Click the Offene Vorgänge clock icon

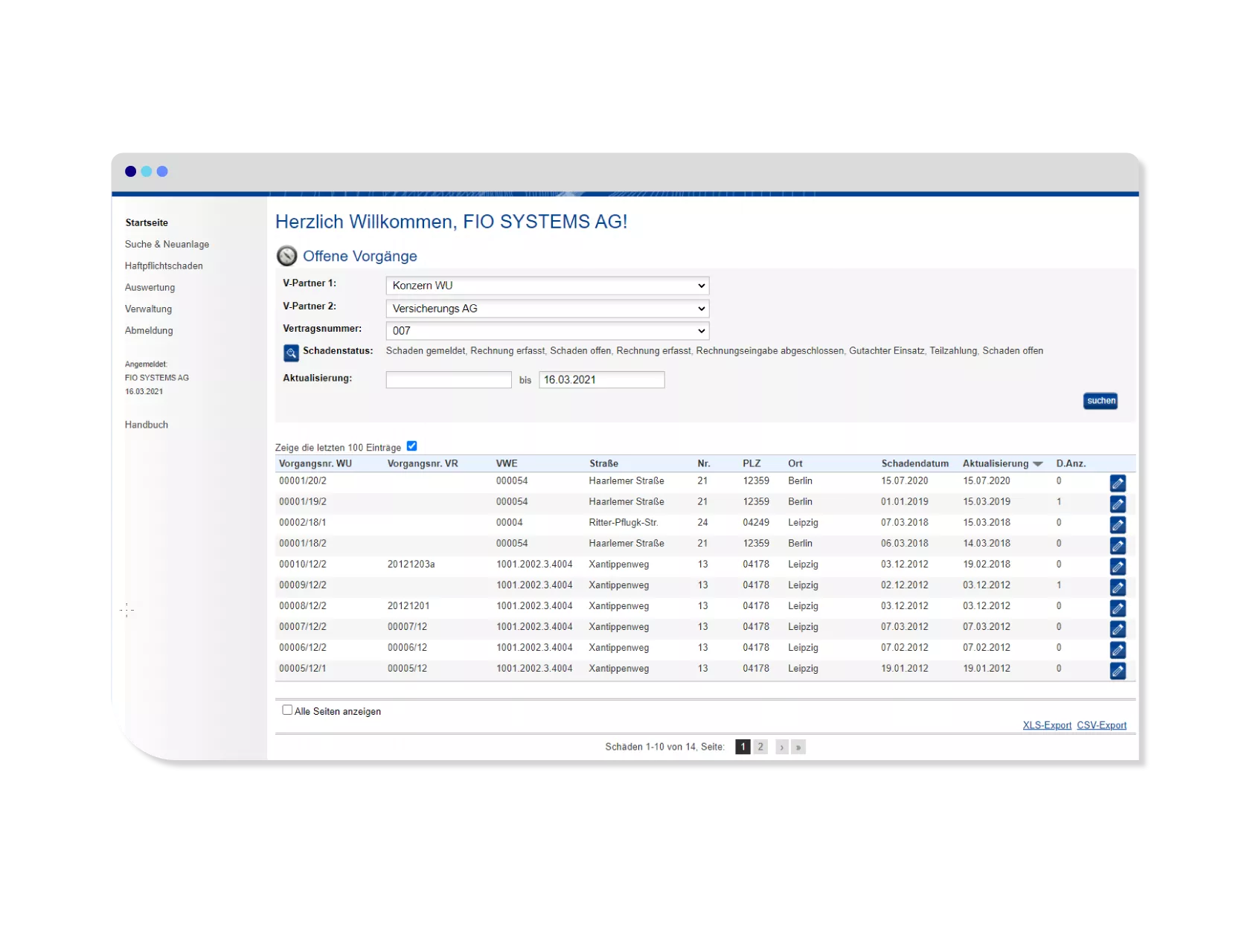pos(286,256)
